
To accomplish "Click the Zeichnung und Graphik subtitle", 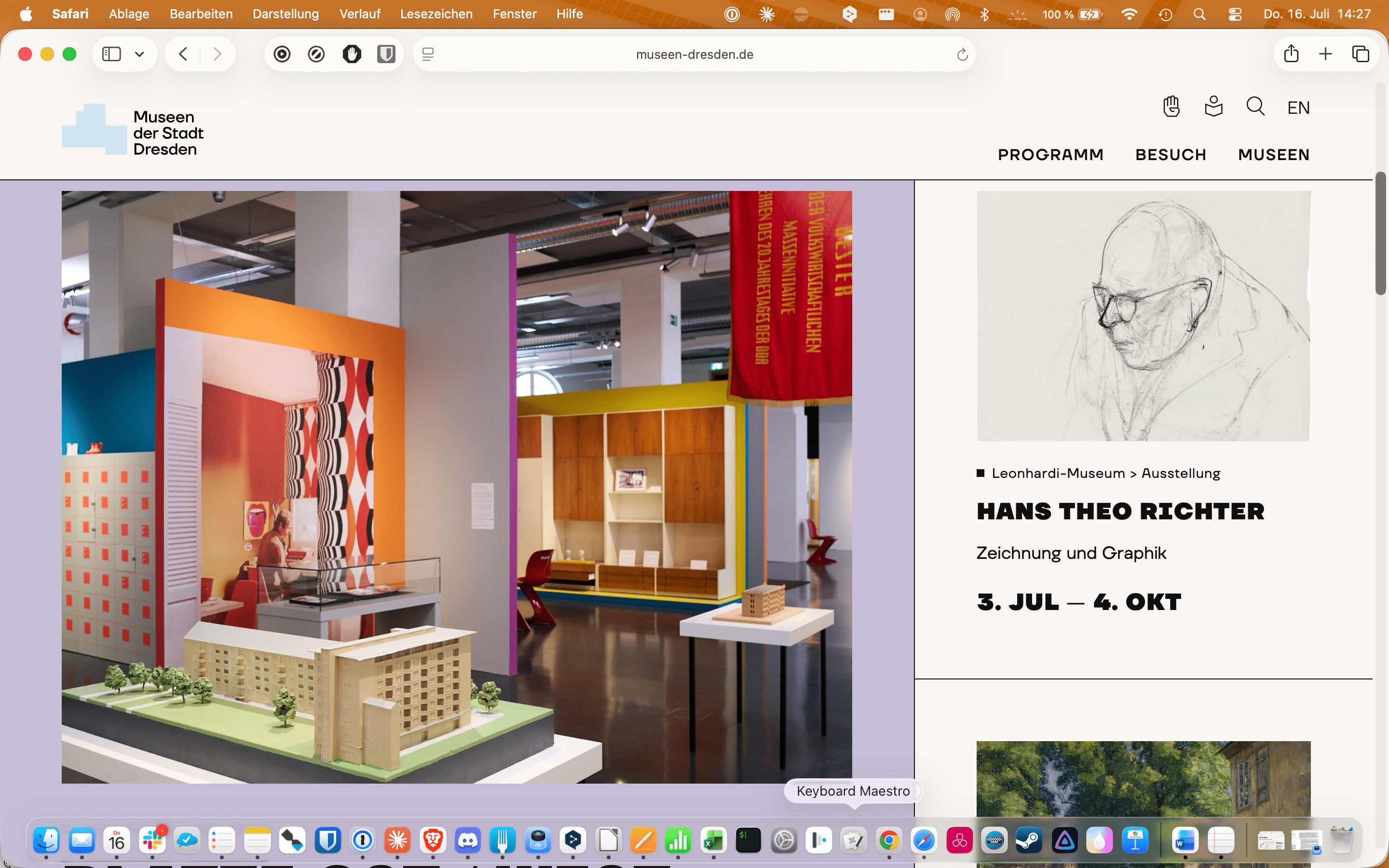I will click(1071, 553).
